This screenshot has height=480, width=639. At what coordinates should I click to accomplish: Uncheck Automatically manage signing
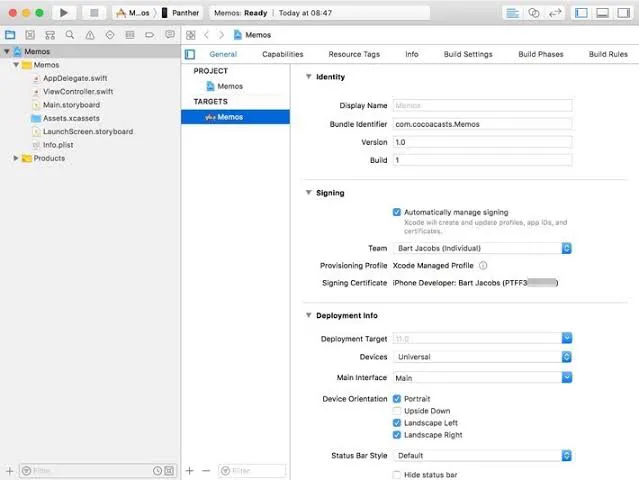397,212
